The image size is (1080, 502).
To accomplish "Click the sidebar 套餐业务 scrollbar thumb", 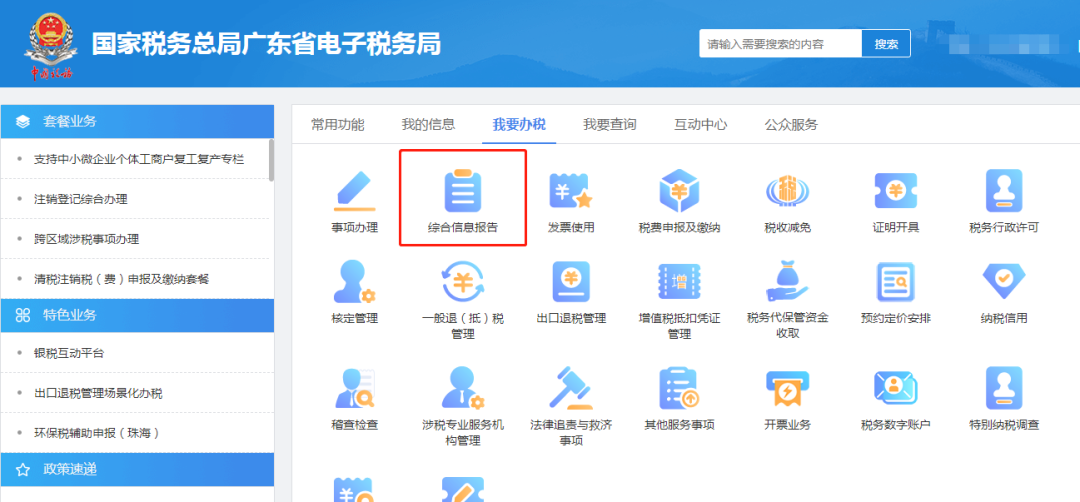I will click(271, 160).
